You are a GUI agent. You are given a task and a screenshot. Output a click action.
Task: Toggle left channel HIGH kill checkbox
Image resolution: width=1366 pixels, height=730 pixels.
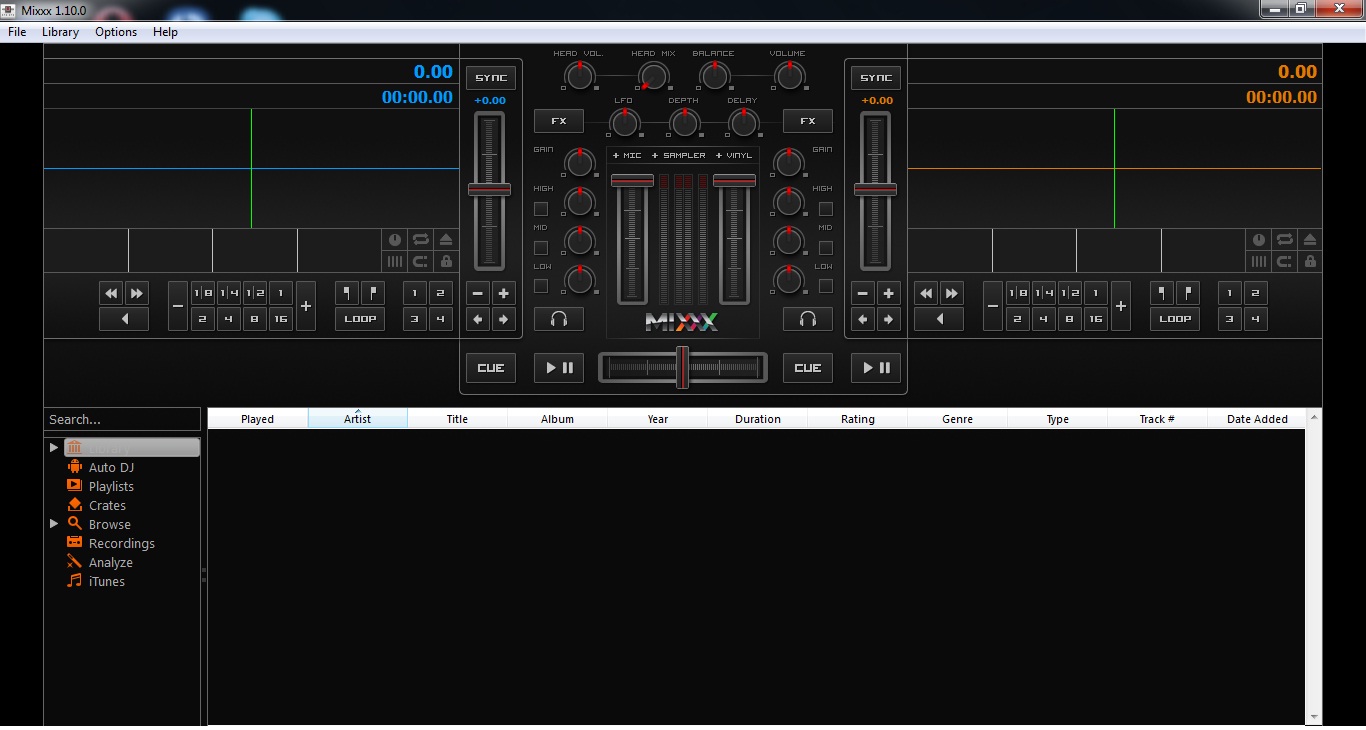tap(541, 209)
